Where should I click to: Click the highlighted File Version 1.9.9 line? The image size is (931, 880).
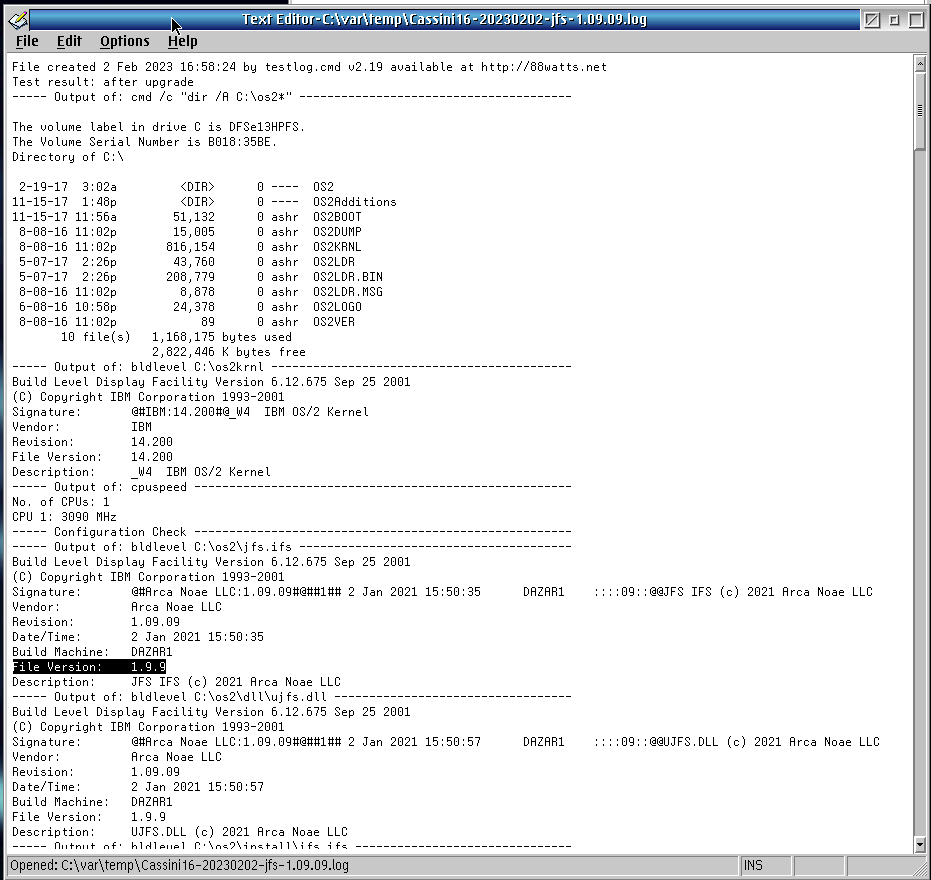tap(89, 667)
